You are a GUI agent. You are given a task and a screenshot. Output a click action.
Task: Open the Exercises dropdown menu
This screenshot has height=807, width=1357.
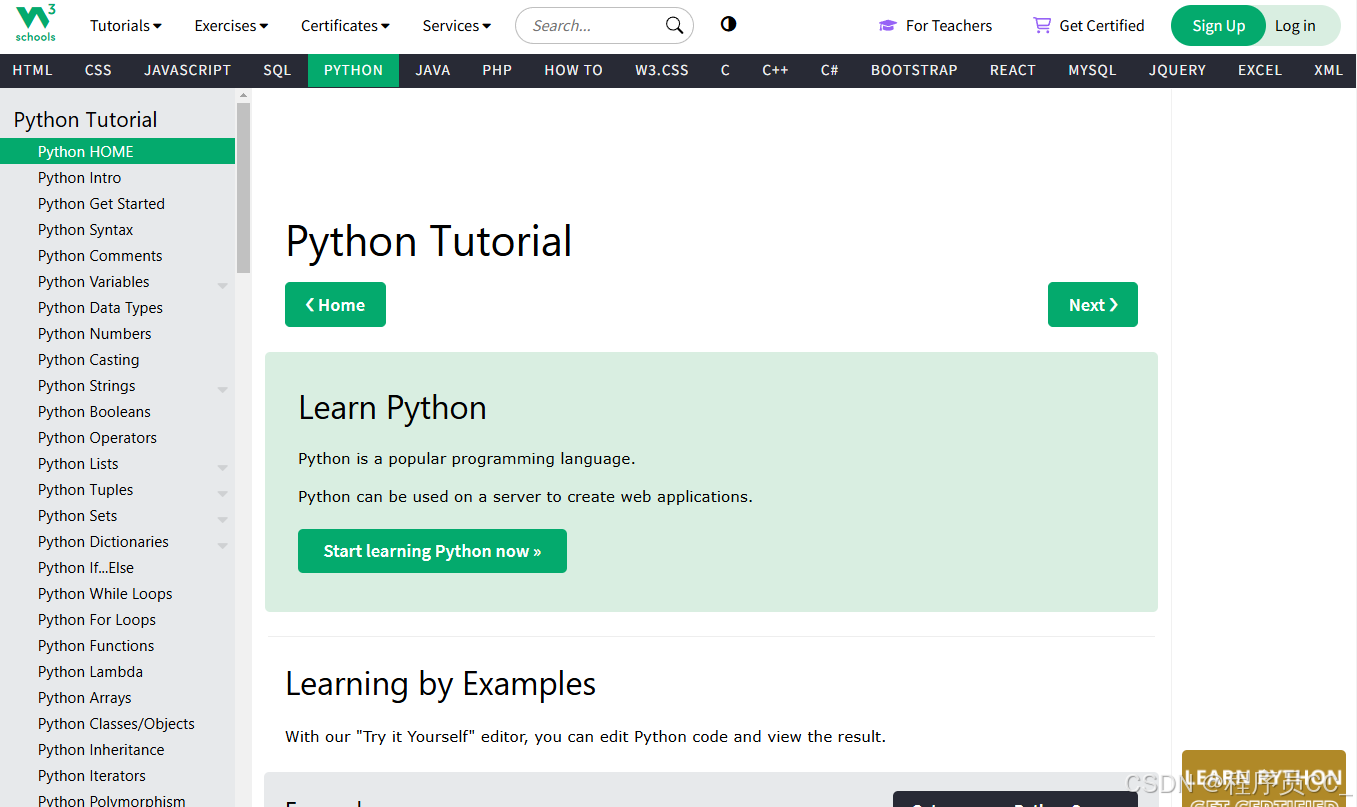[231, 26]
